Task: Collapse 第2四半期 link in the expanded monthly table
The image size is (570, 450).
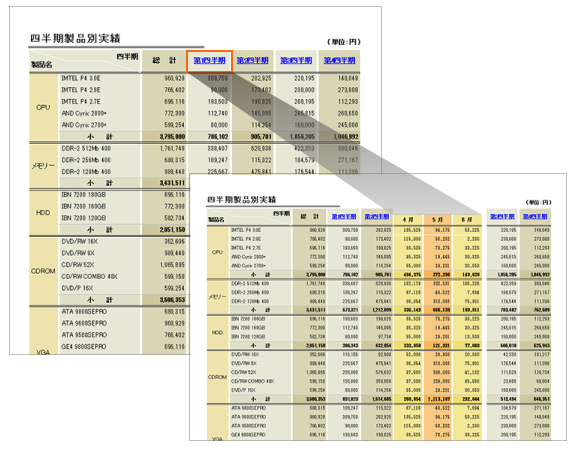Action: click(377, 217)
